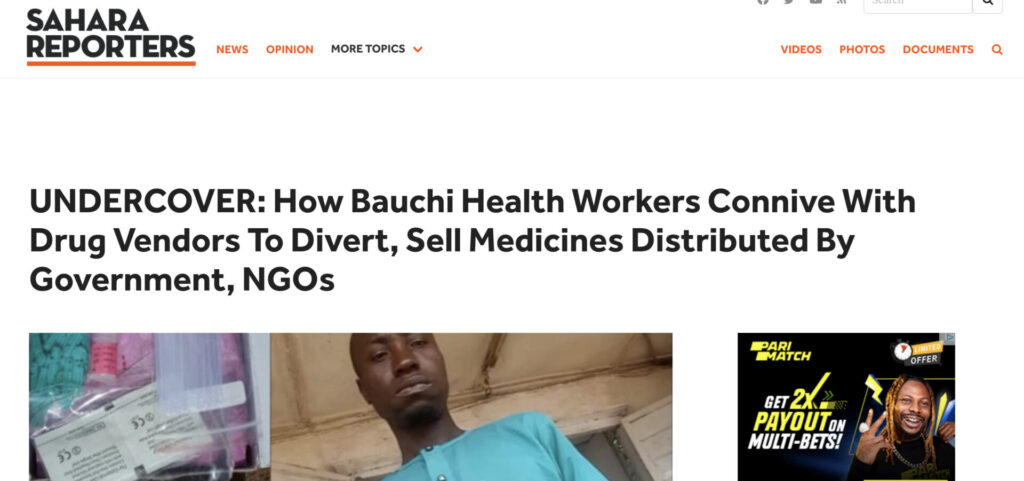1024x481 pixels.
Task: Click the black search magnifier button
Action: (x=987, y=4)
